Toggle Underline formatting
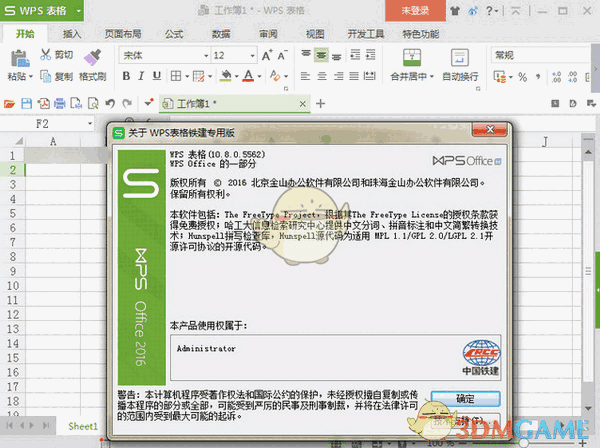 [157, 76]
